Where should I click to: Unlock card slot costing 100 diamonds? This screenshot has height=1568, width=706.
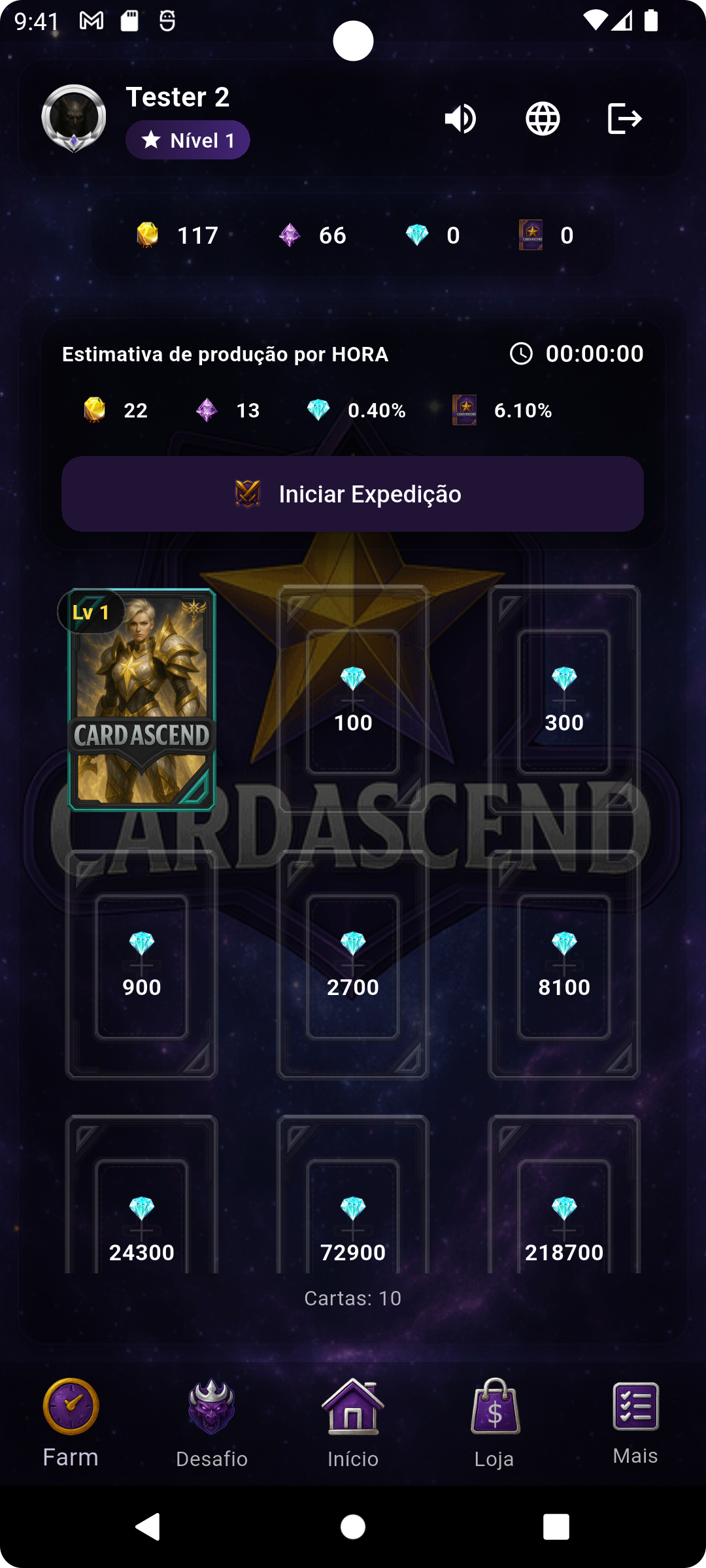(x=353, y=700)
